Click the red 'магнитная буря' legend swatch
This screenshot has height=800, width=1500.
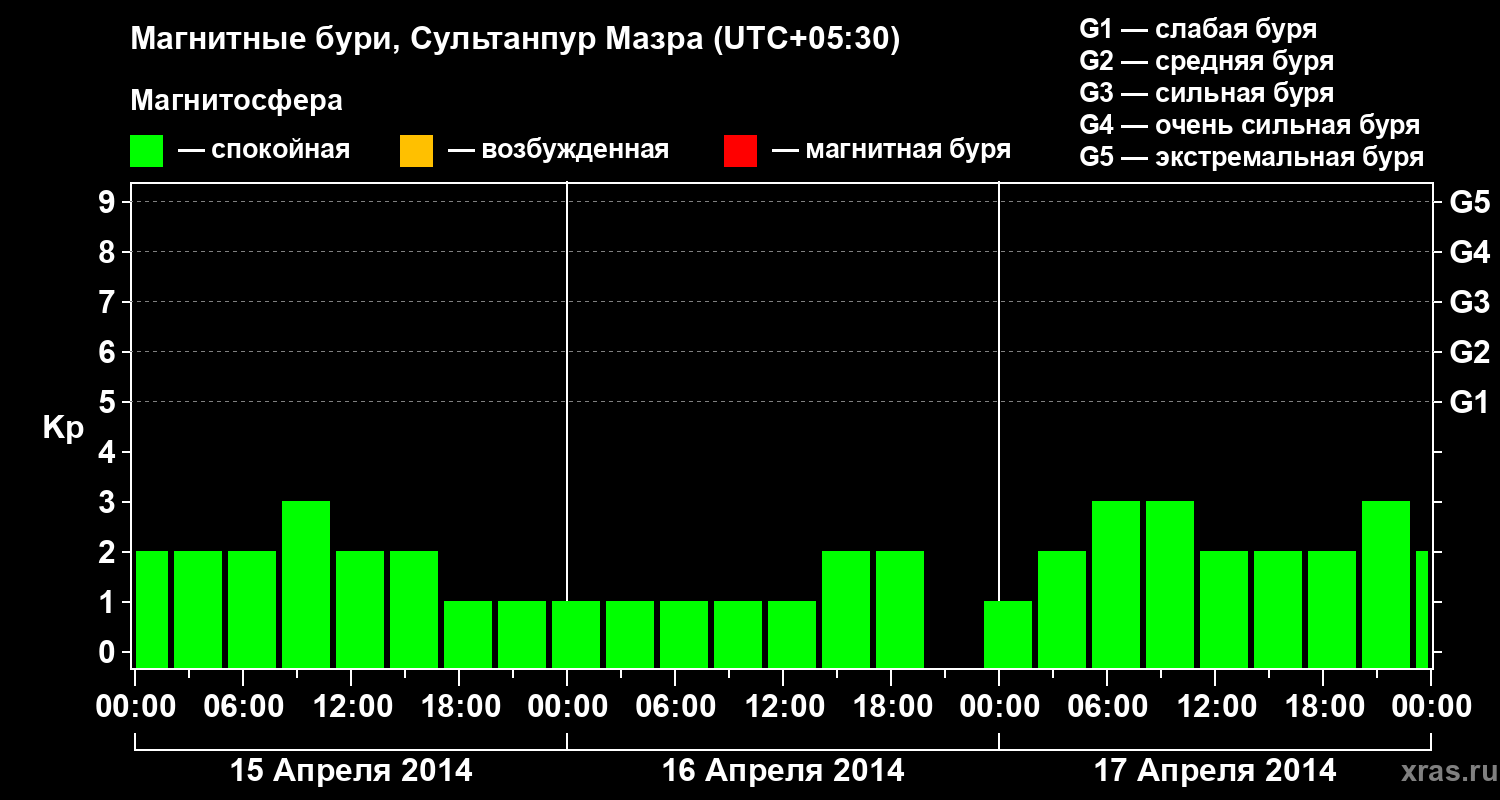[x=740, y=151]
